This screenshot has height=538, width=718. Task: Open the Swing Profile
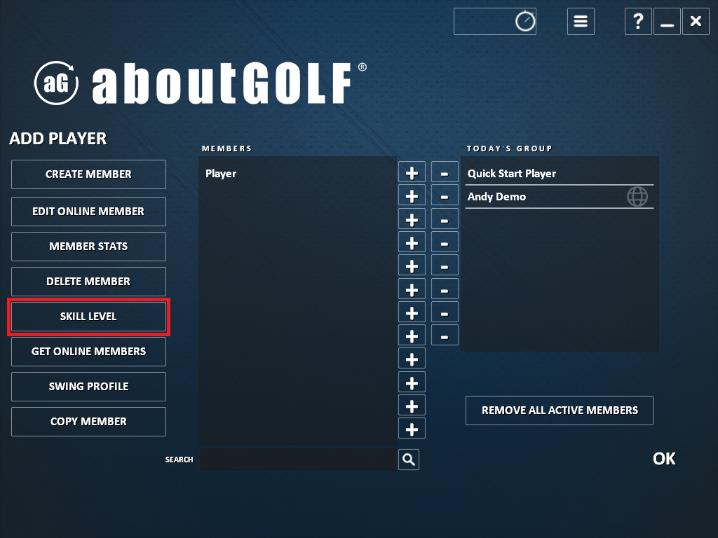(88, 386)
